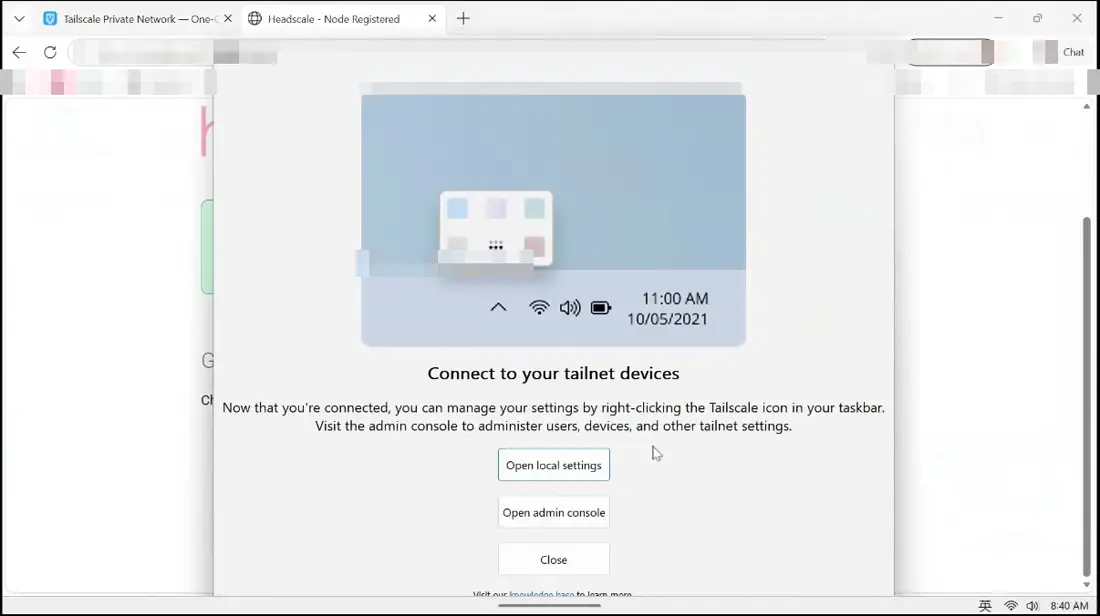This screenshot has height=616, width=1100.
Task: Click the battery icon in the illustration
Action: pyautogui.click(x=601, y=308)
